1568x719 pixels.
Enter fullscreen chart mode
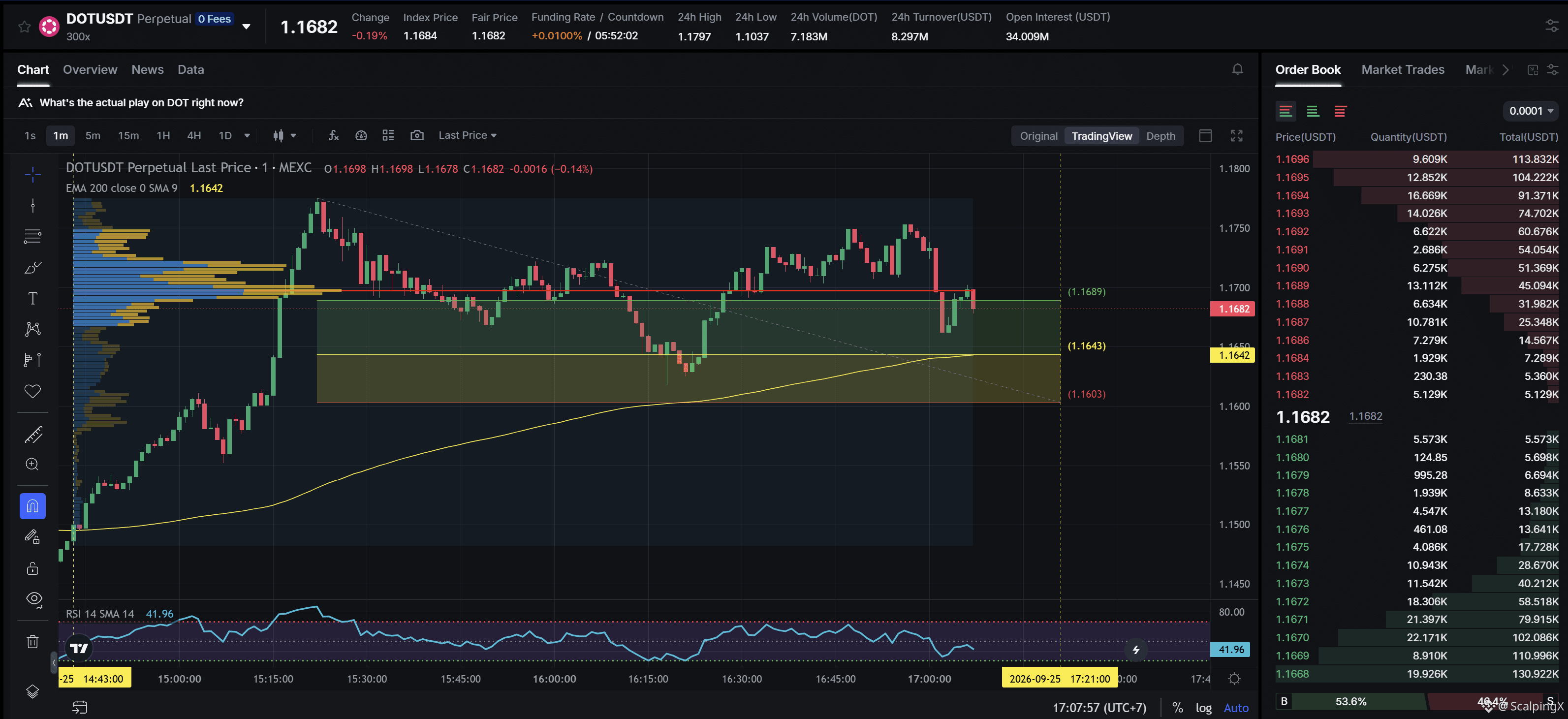coord(1236,135)
